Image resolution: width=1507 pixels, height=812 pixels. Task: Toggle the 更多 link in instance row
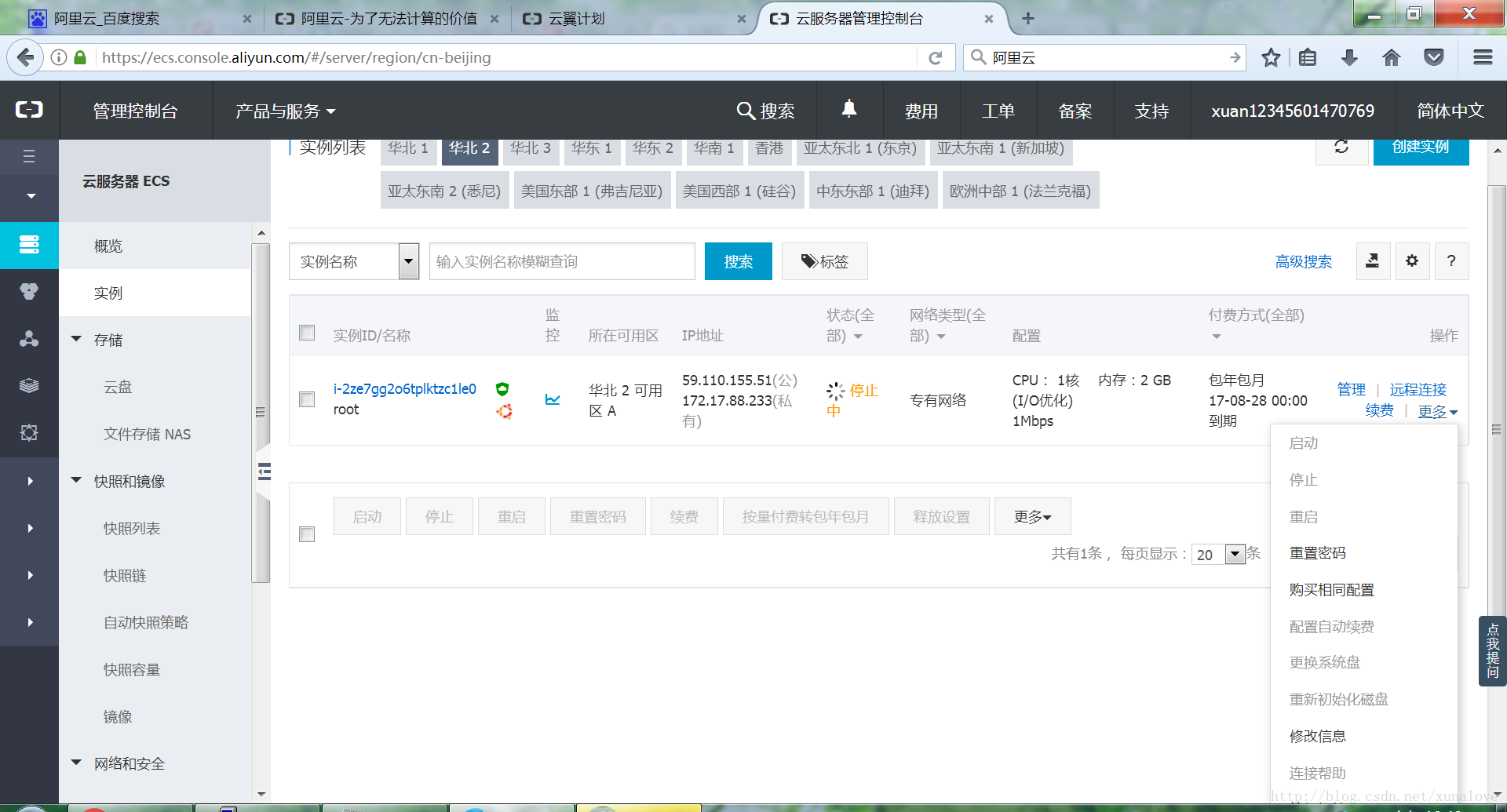pos(1437,411)
